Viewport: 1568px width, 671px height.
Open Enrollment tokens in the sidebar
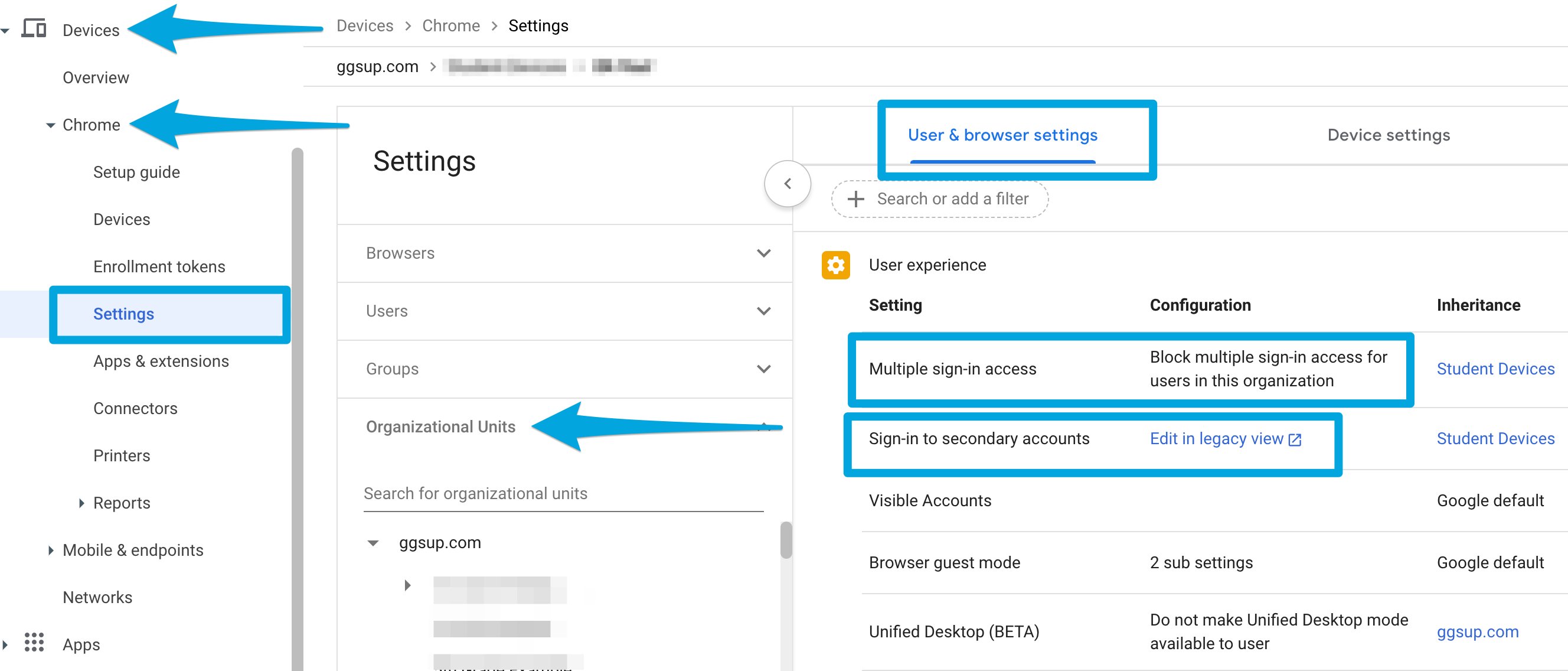(x=159, y=267)
